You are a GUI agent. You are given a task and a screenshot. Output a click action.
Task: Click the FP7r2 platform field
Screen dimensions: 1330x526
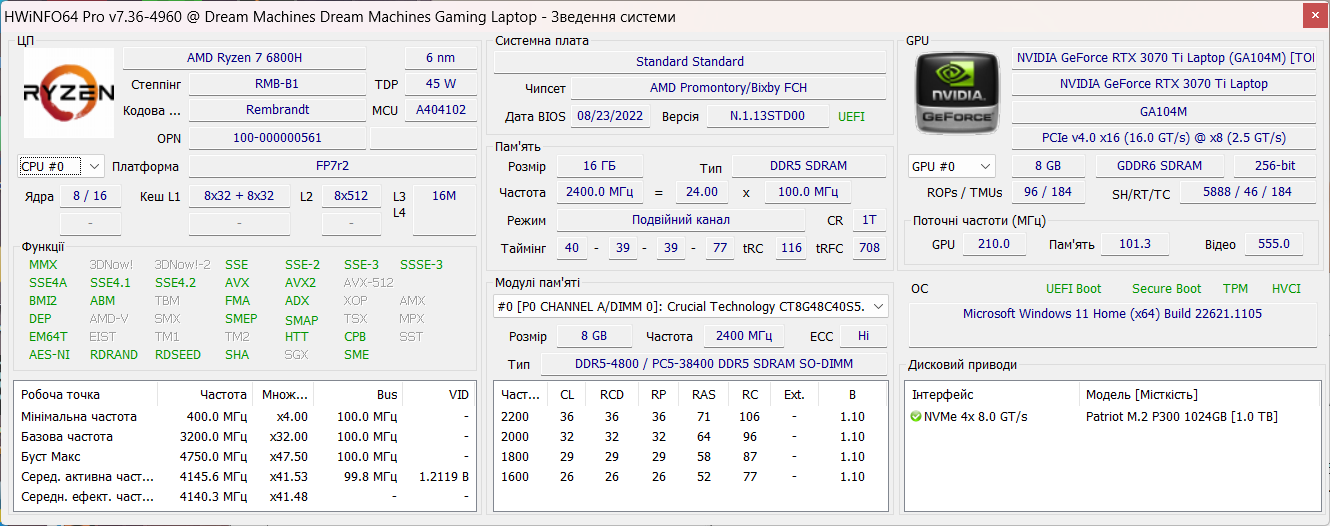click(x=332, y=166)
